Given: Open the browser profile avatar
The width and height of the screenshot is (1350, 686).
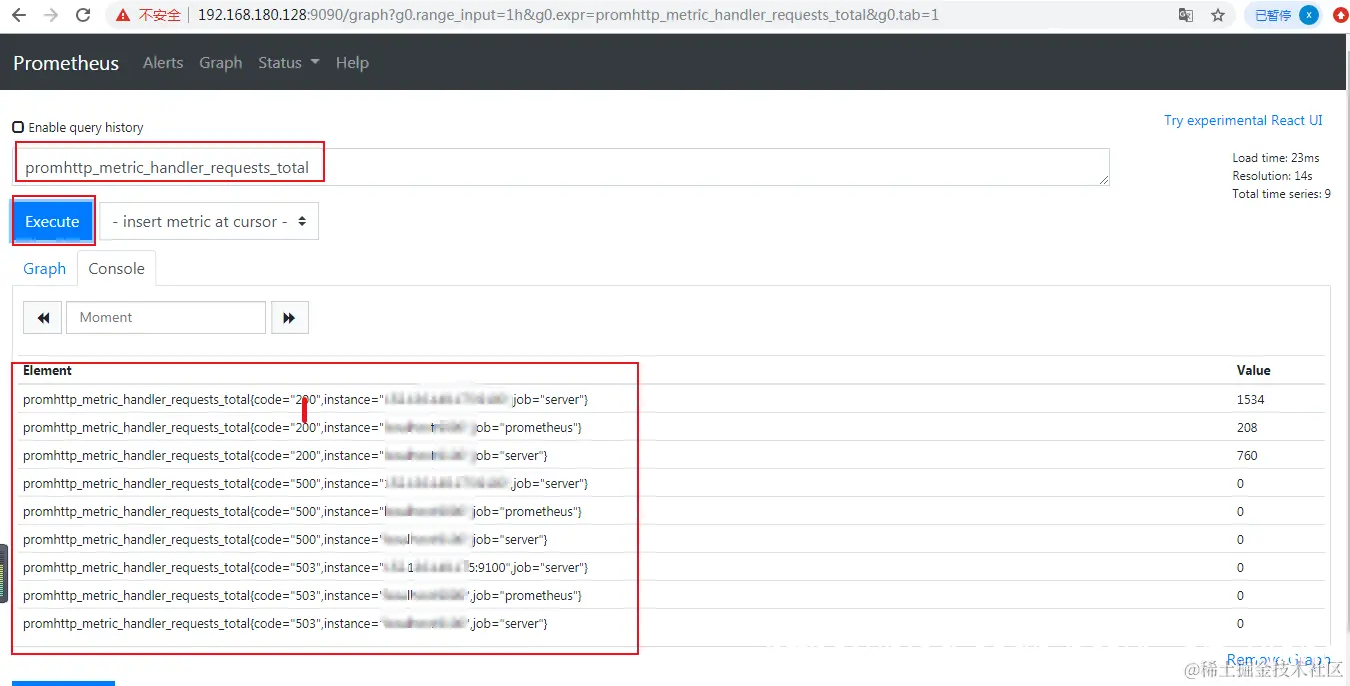Looking at the screenshot, I should click(1309, 15).
